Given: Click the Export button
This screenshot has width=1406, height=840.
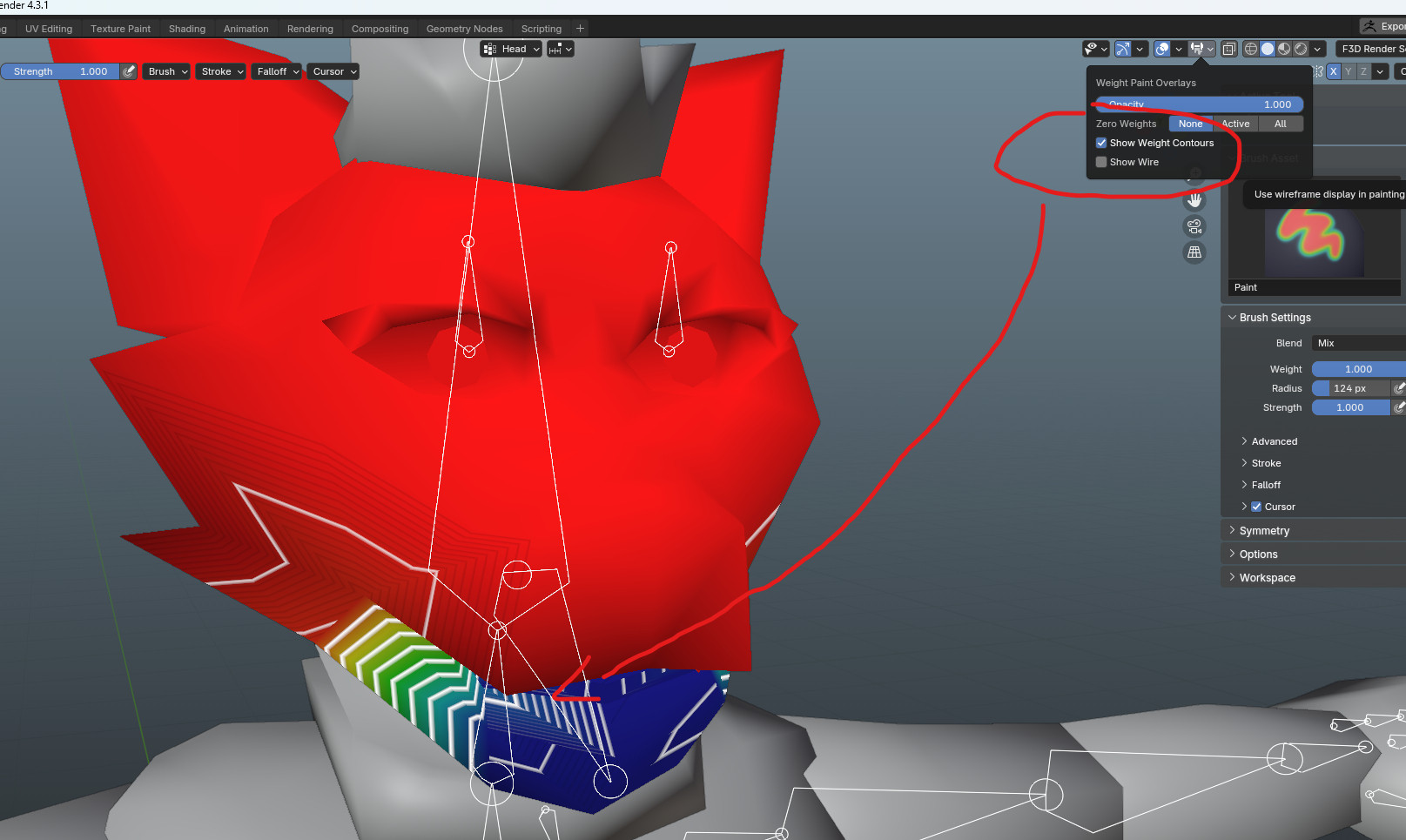Looking at the screenshot, I should (1383, 26).
